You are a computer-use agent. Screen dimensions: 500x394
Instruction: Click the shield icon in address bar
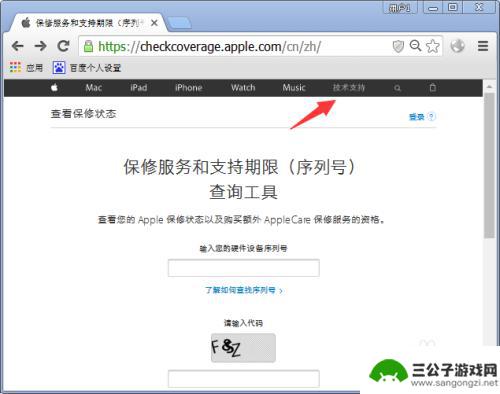click(398, 46)
